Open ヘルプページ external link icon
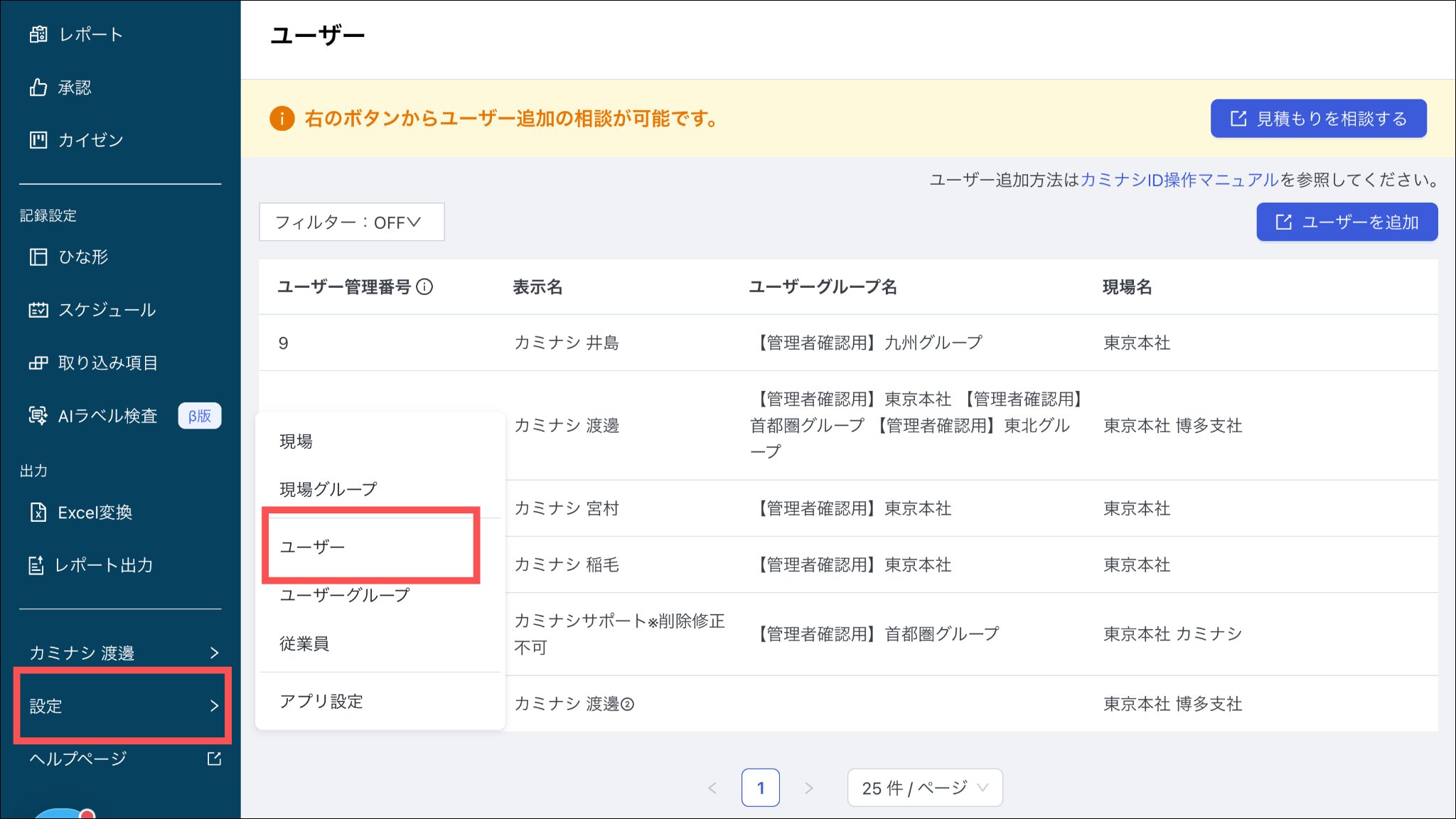1456x819 pixels. [x=214, y=759]
